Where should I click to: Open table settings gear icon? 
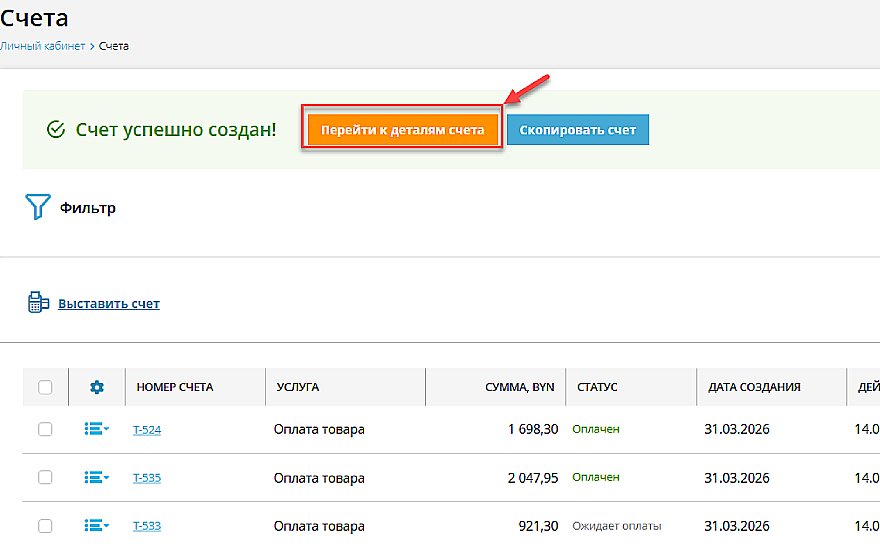click(x=97, y=387)
